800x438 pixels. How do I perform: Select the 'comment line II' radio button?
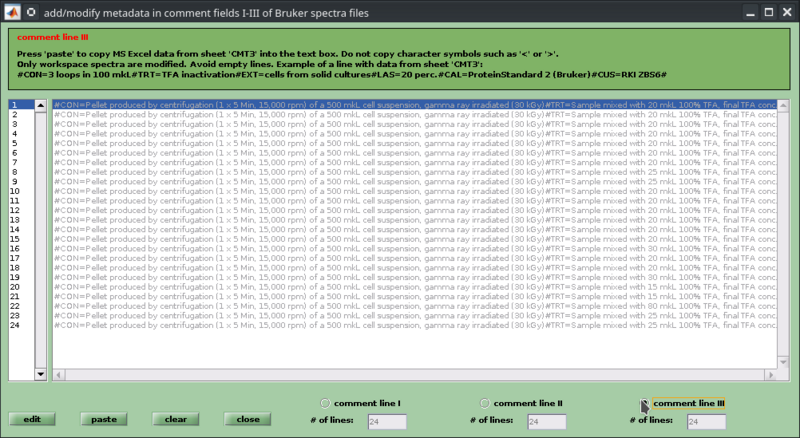pyautogui.click(x=484, y=403)
